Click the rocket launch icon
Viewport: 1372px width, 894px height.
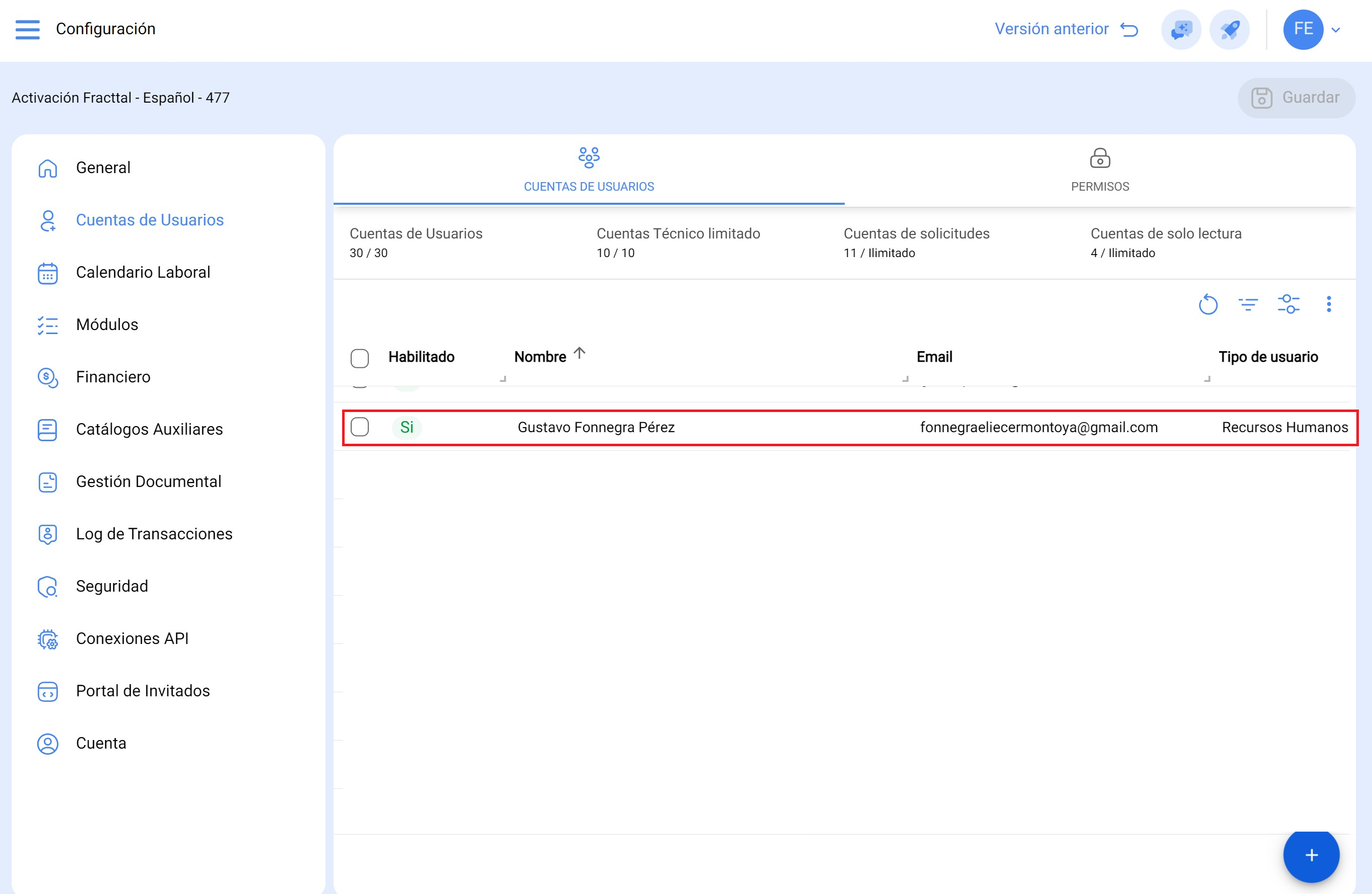pos(1230,29)
